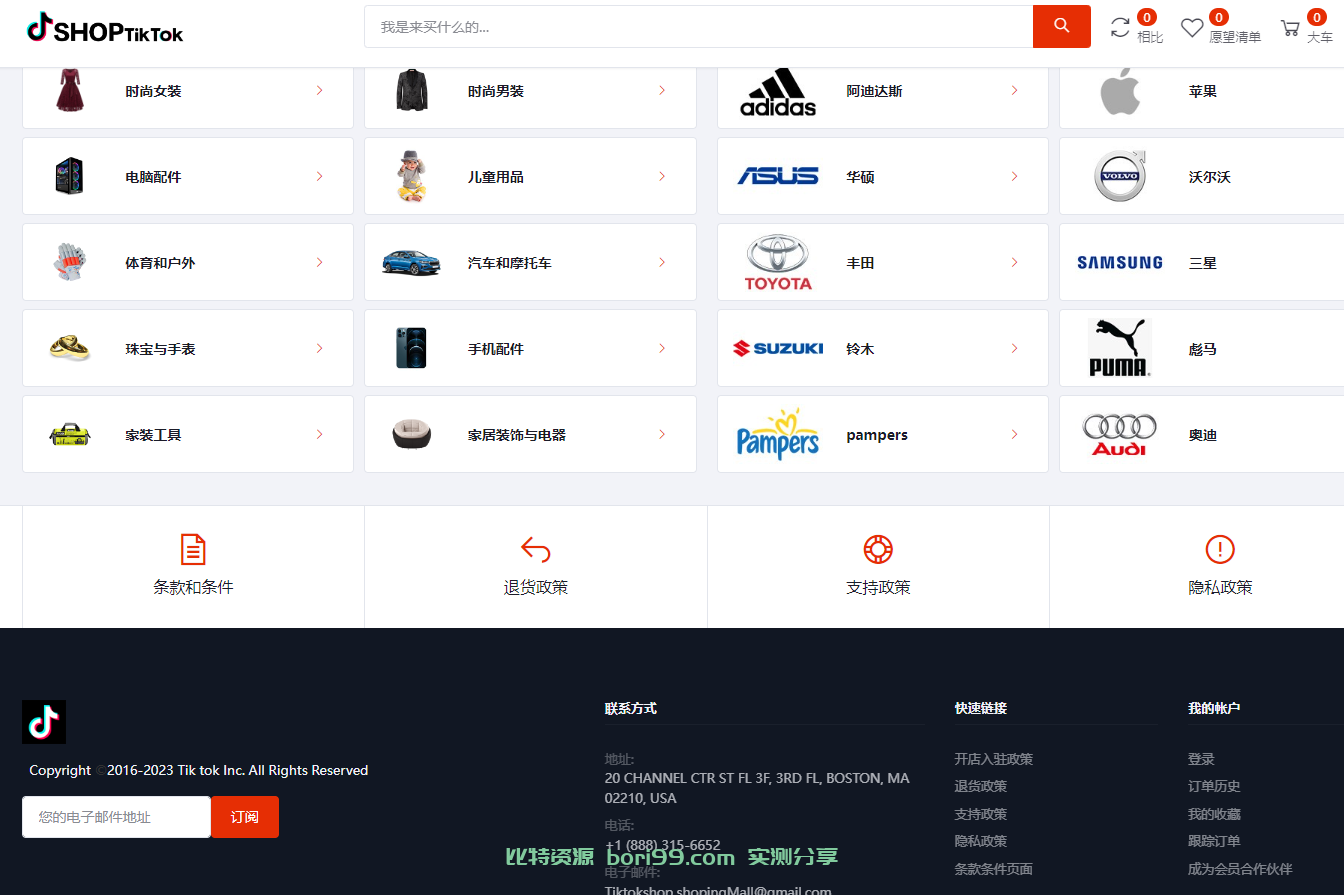Click the Samsung brand logo

pos(1120,262)
